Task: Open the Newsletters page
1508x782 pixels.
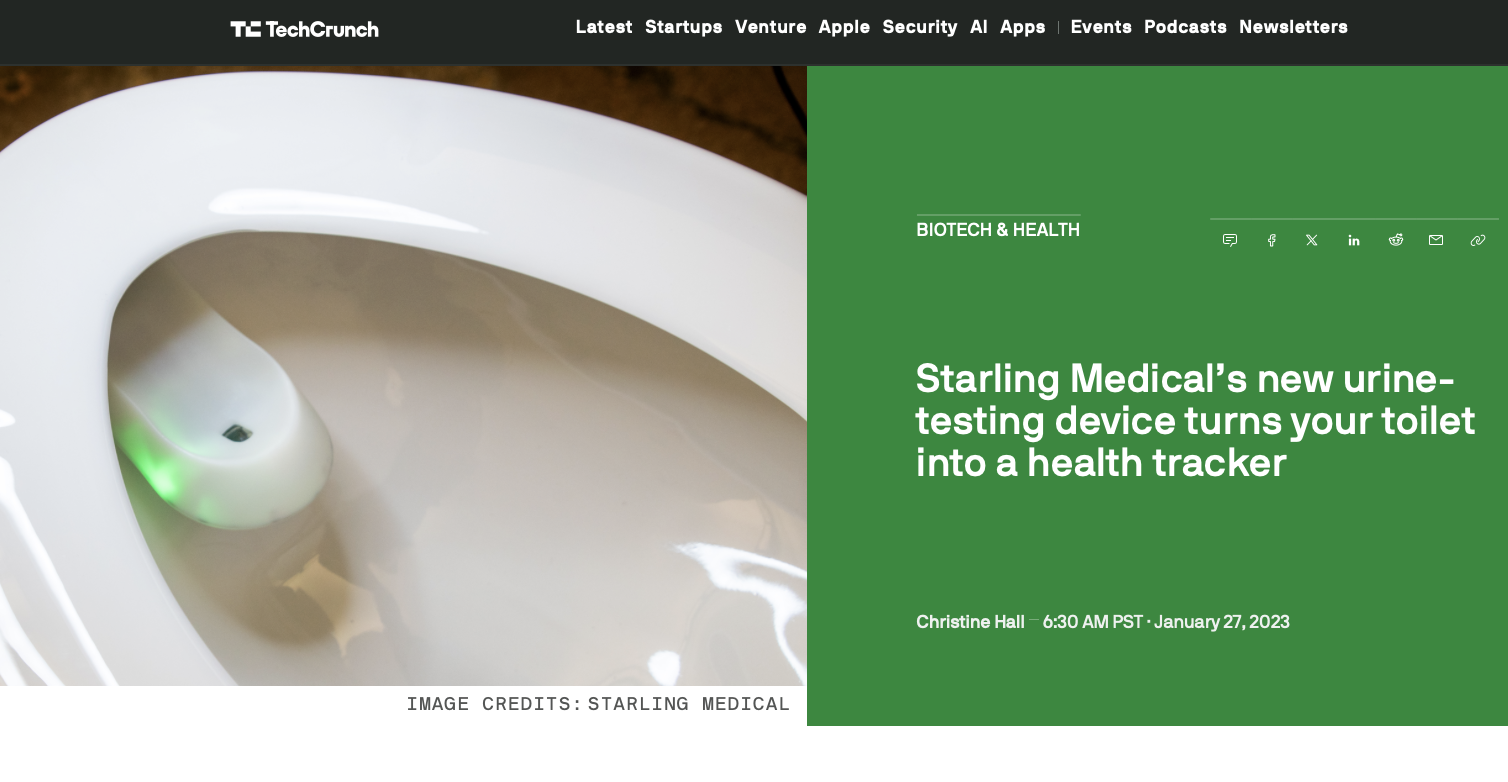Action: point(1293,27)
